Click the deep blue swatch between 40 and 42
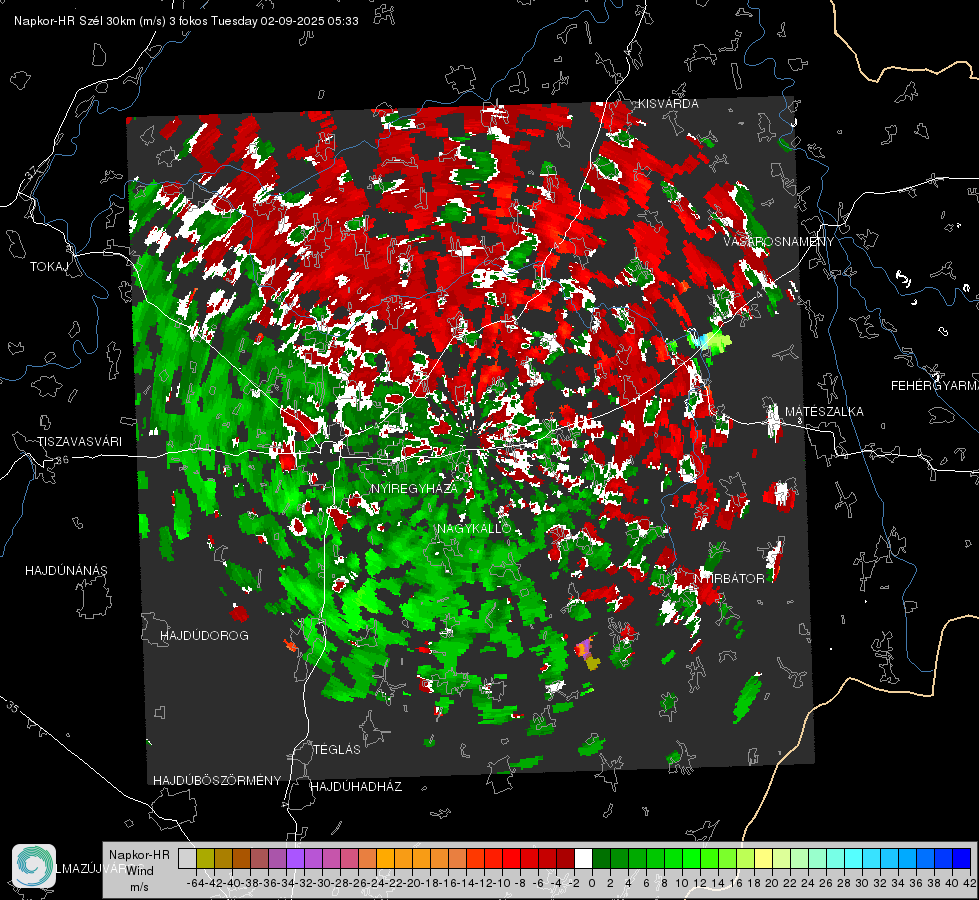This screenshot has height=900, width=979. [961, 858]
